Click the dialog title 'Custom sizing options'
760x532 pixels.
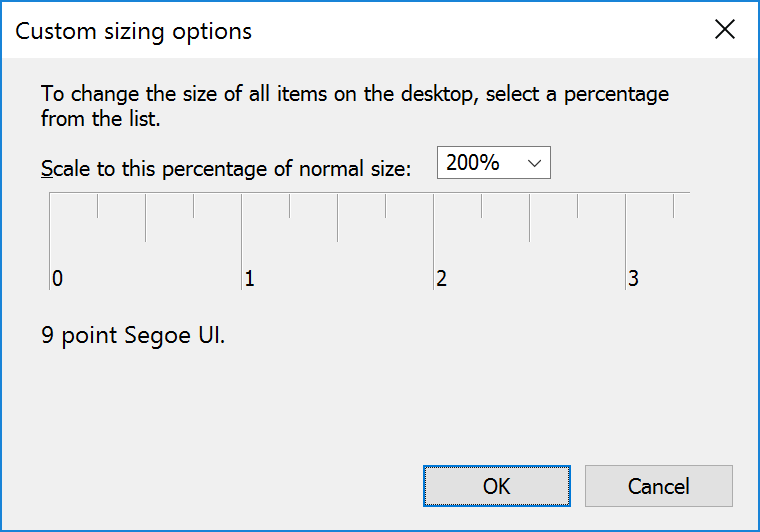[134, 31]
